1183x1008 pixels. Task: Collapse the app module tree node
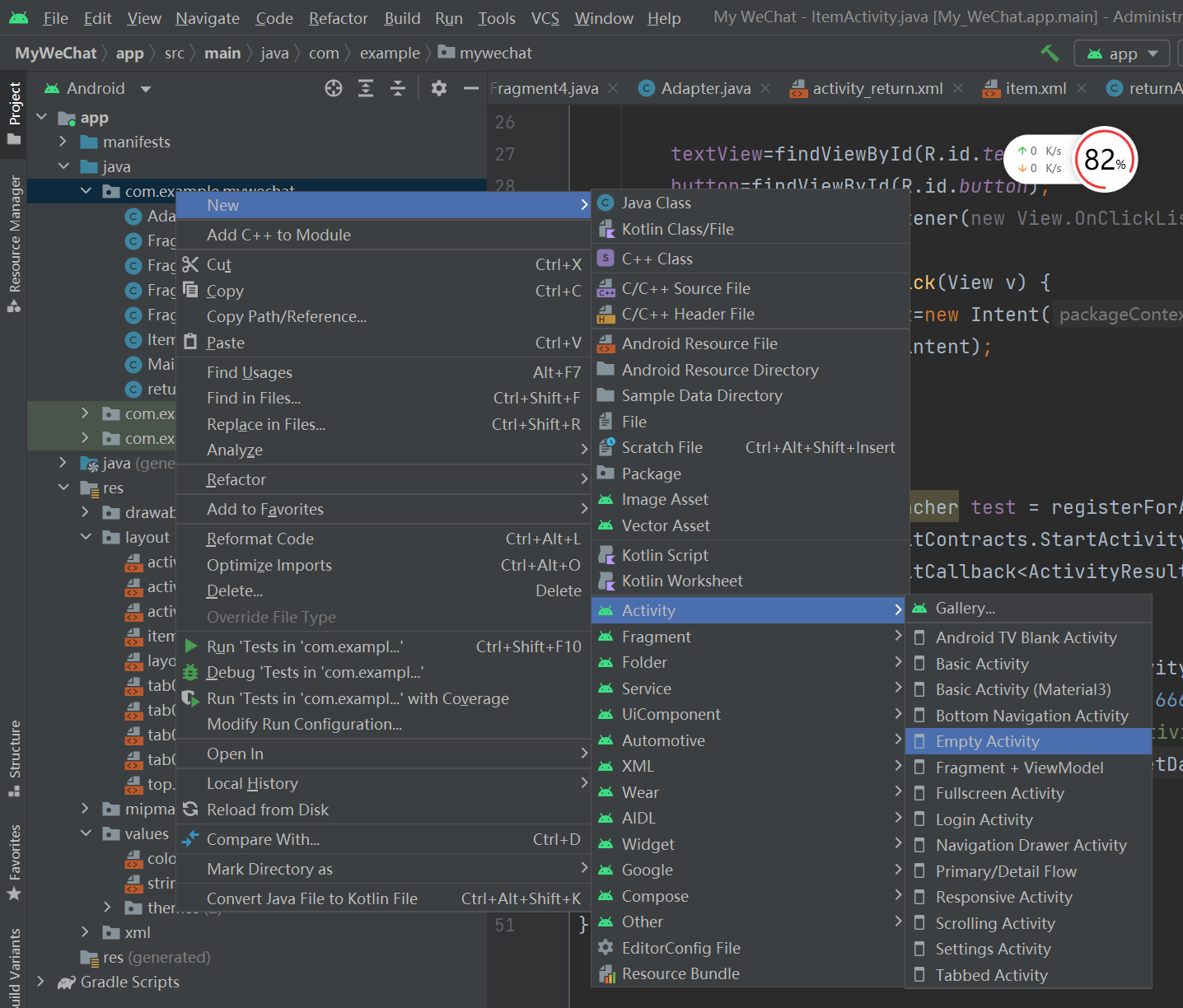pyautogui.click(x=43, y=117)
